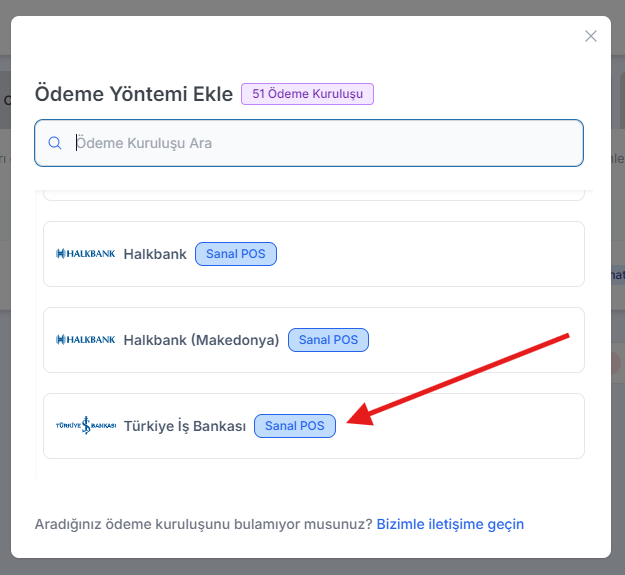This screenshot has width=625, height=575.
Task: Click the magnifier search icon
Action: pos(55,143)
